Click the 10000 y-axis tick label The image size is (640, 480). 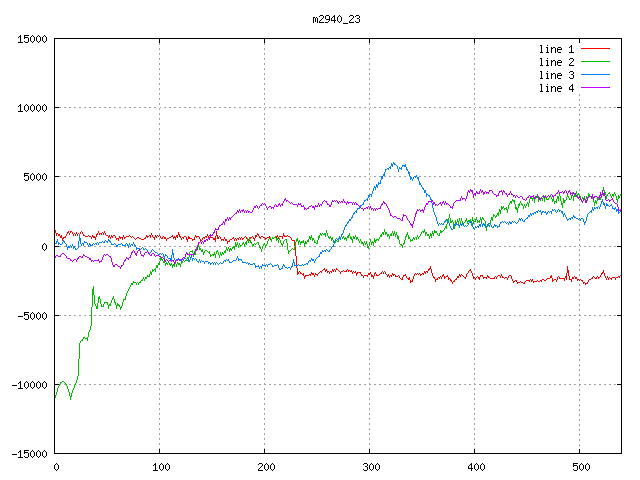(31, 108)
